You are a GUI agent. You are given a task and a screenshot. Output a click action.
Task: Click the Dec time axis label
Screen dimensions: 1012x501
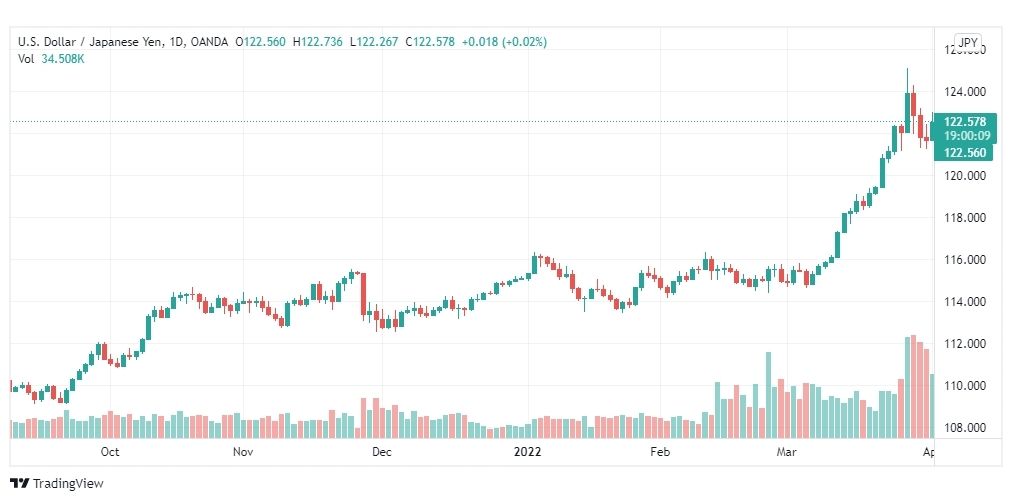pos(381,451)
